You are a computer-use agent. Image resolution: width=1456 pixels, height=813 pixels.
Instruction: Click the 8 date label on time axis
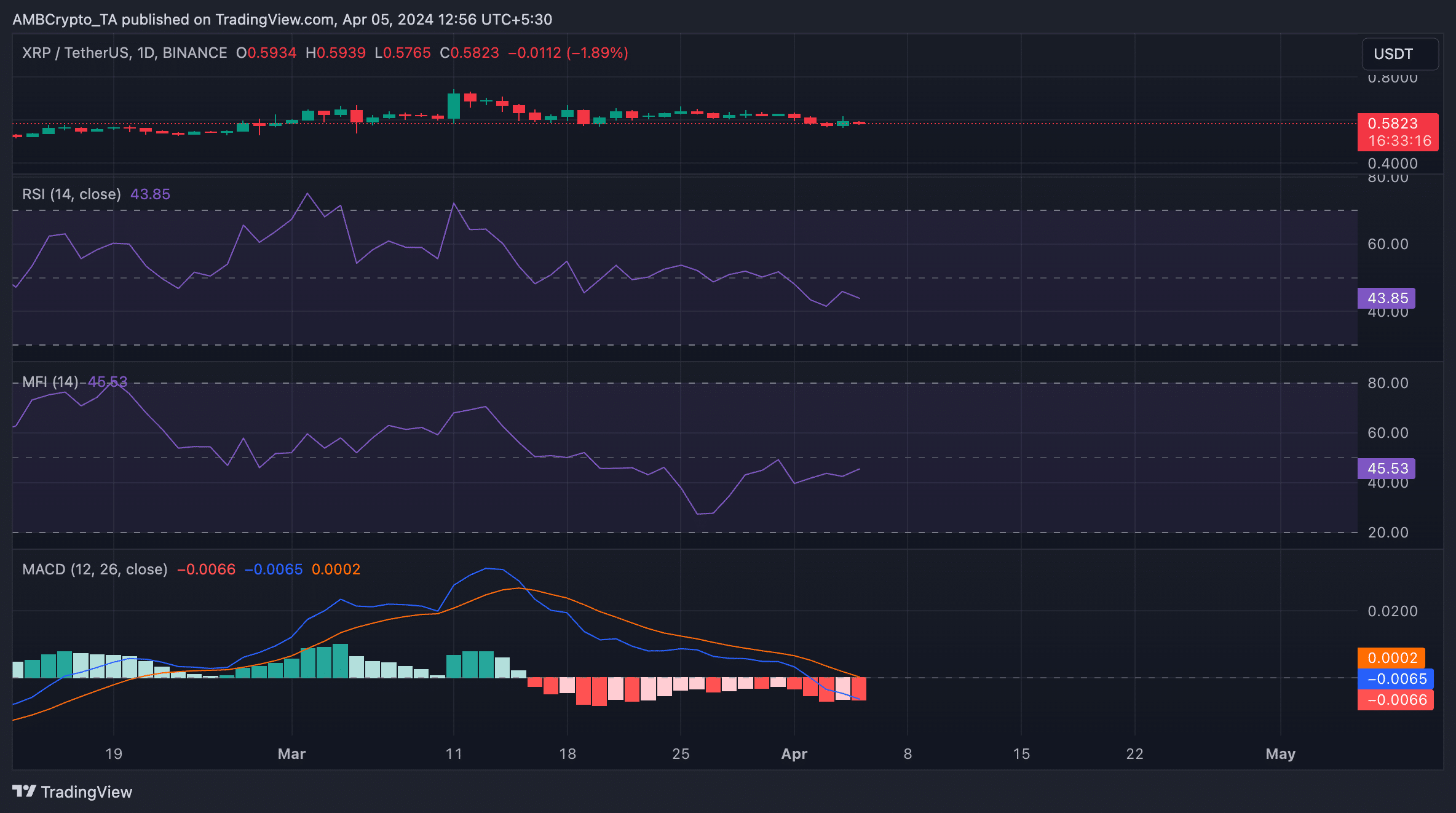[908, 754]
